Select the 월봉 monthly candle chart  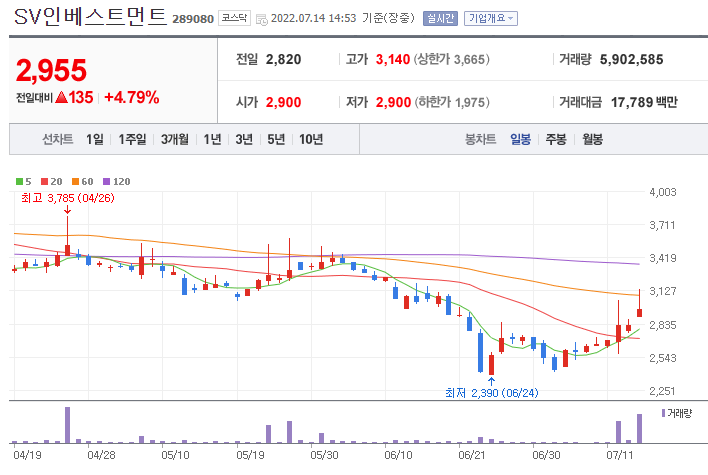click(592, 139)
